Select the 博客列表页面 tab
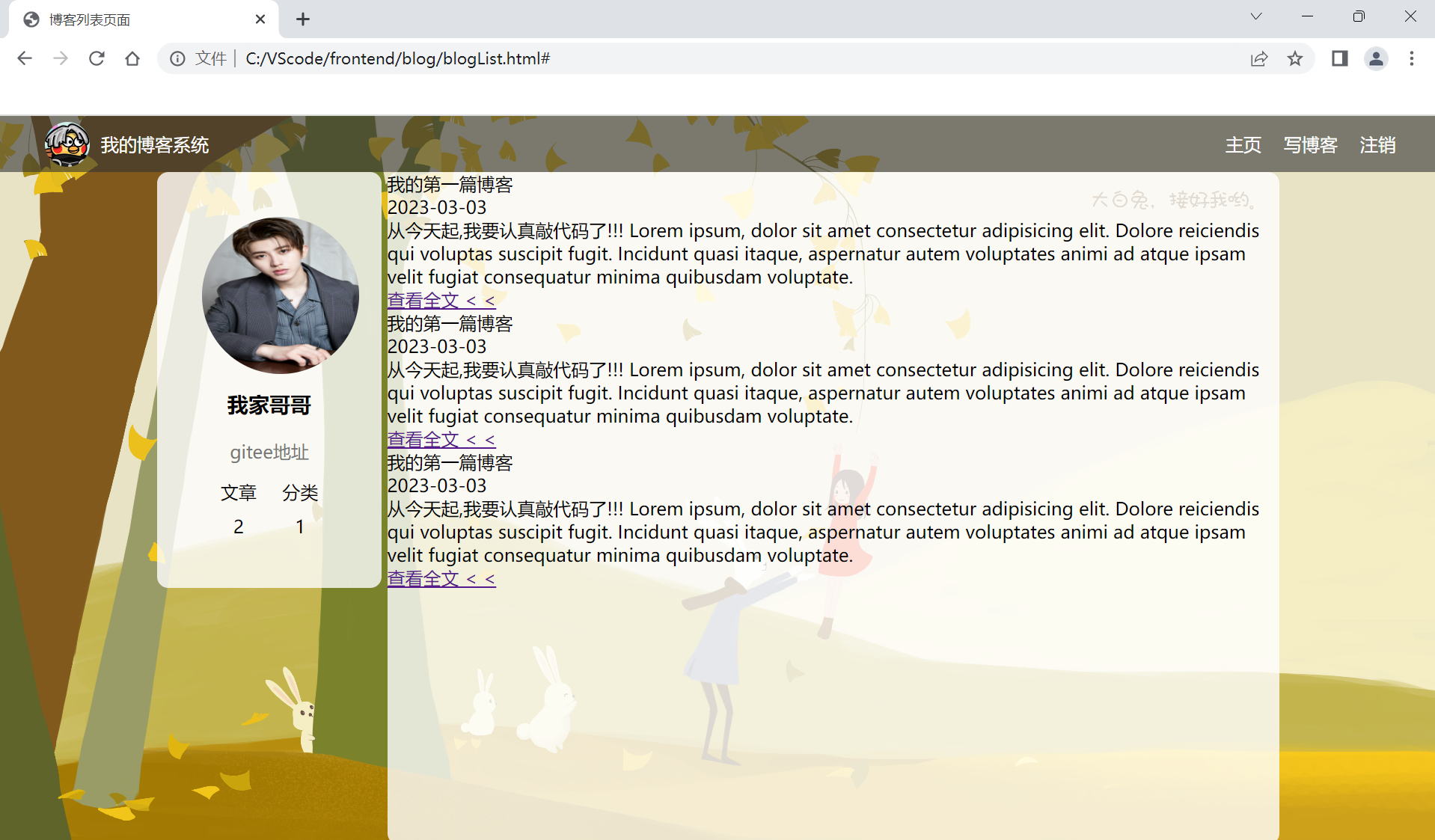Image resolution: width=1435 pixels, height=840 pixels. coord(144,19)
